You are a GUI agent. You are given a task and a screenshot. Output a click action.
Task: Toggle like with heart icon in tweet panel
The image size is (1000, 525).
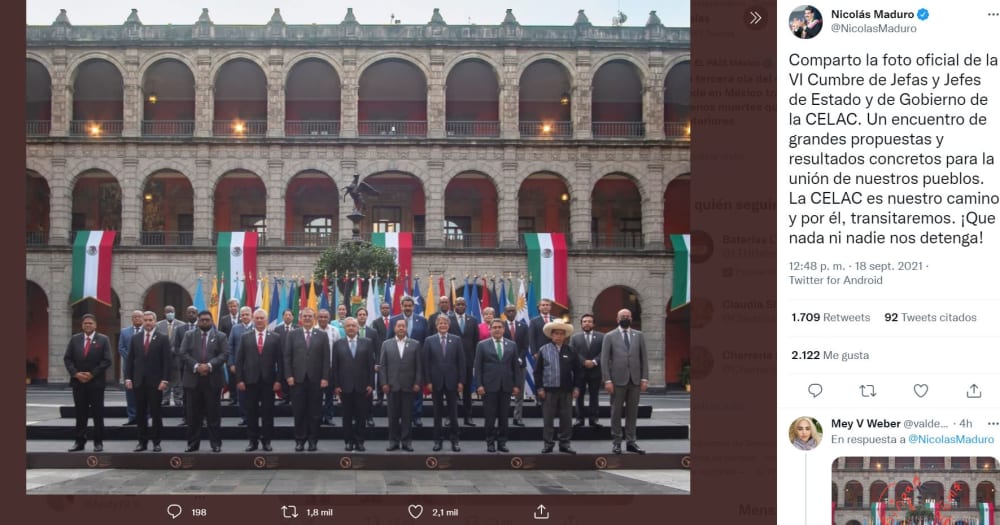(x=920, y=390)
